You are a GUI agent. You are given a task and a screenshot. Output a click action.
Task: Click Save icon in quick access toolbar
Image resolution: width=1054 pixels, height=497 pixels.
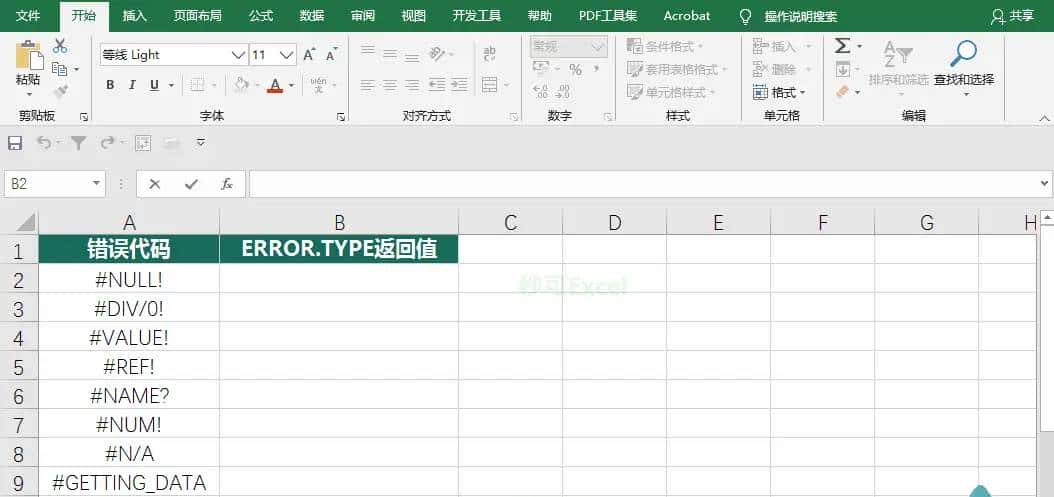(15, 143)
